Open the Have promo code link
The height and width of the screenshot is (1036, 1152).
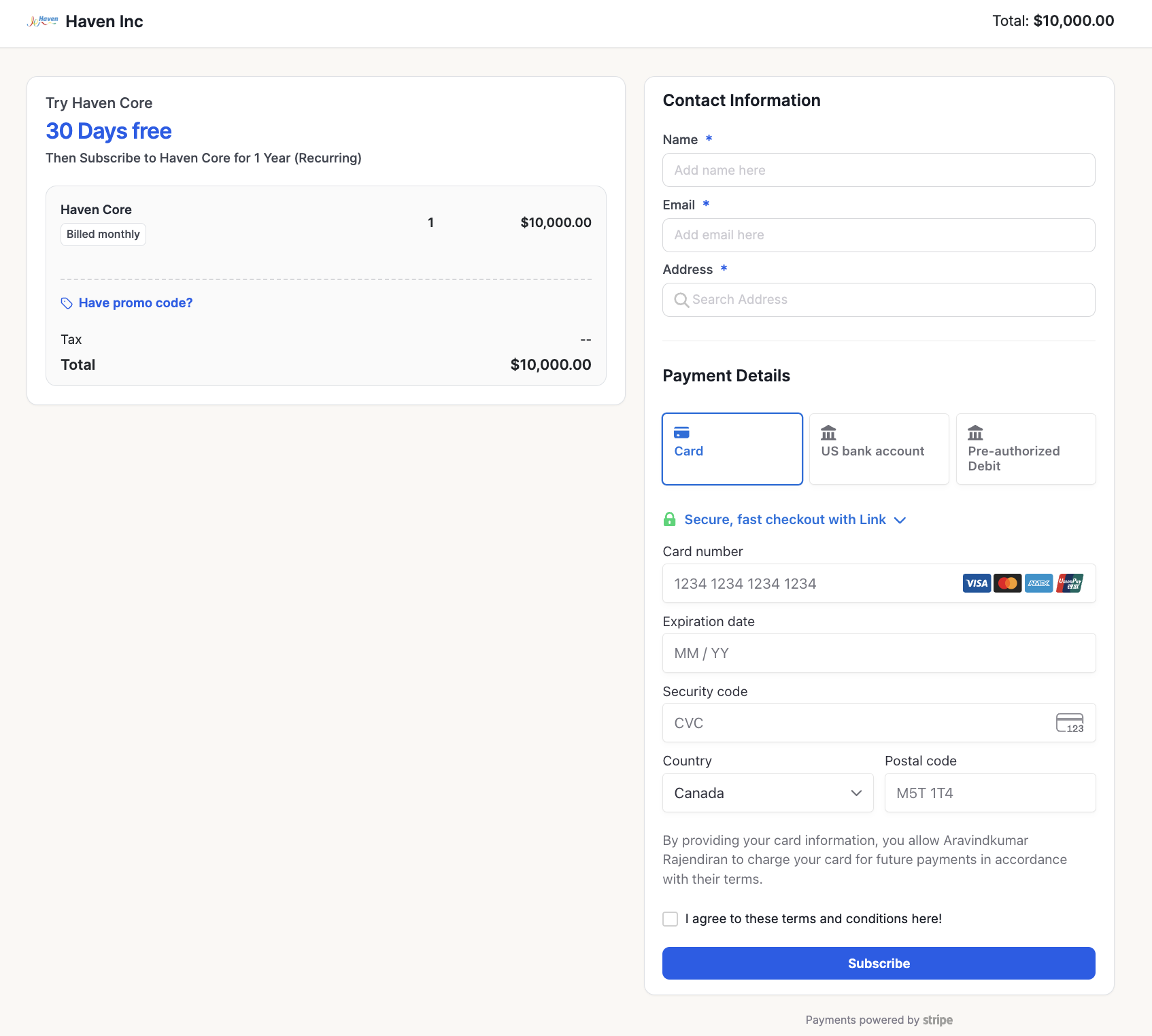135,303
